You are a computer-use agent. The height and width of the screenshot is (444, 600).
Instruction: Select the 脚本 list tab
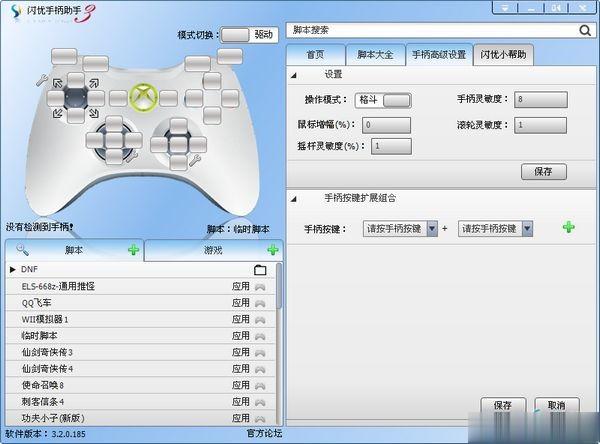74,250
